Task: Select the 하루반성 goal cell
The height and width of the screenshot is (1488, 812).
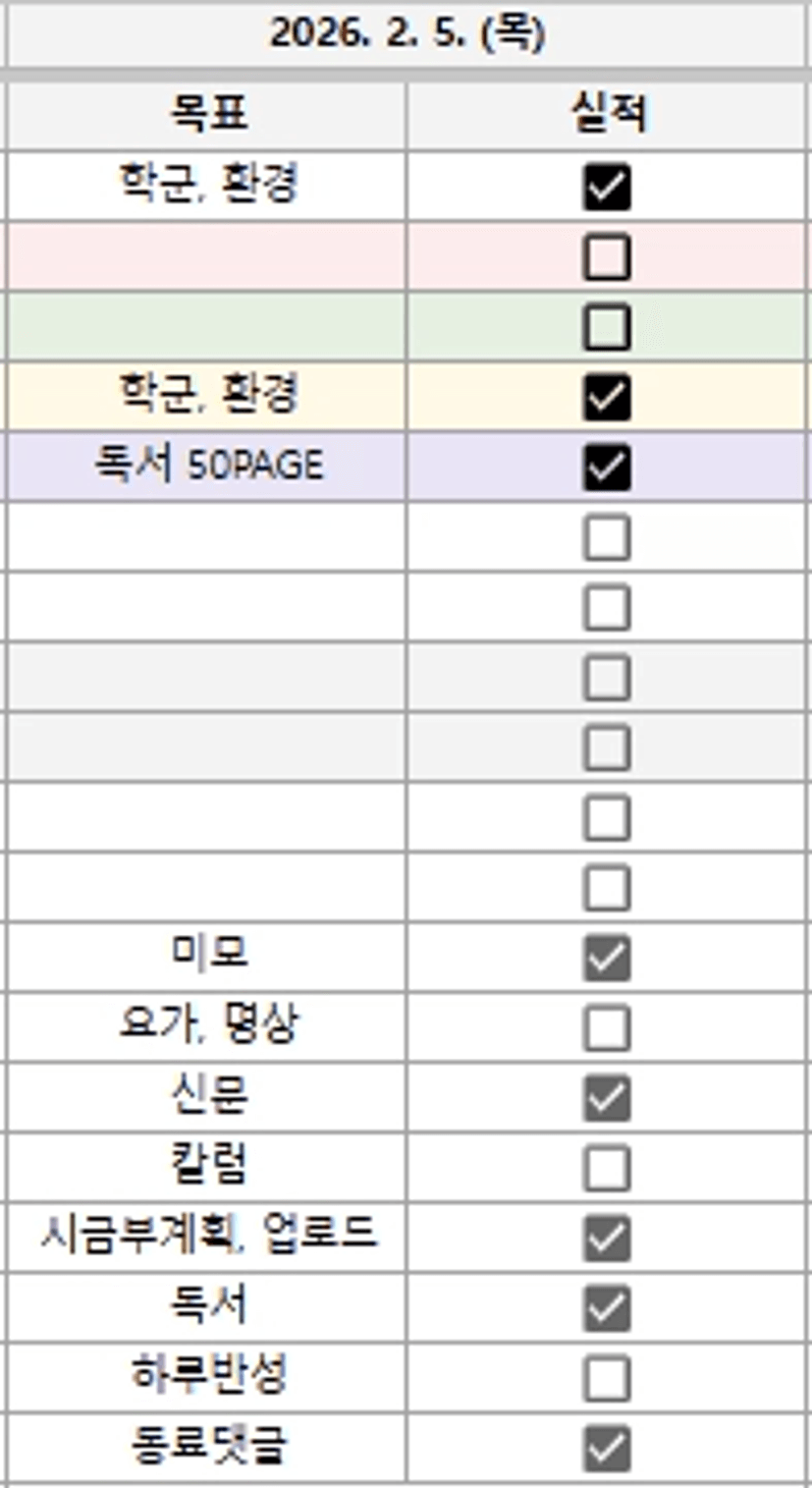Action: 207,1377
